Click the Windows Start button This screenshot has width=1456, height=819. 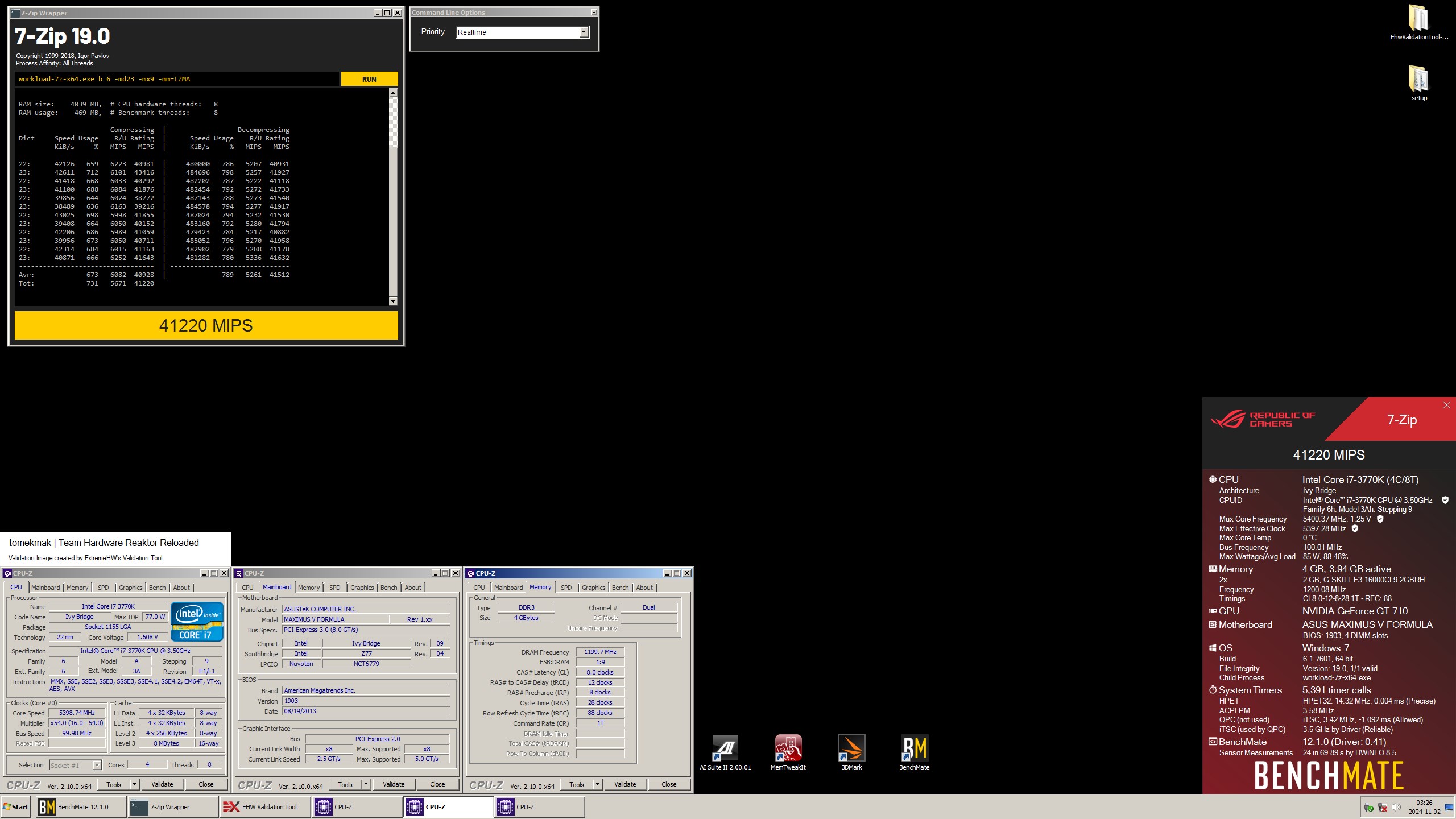[x=16, y=806]
